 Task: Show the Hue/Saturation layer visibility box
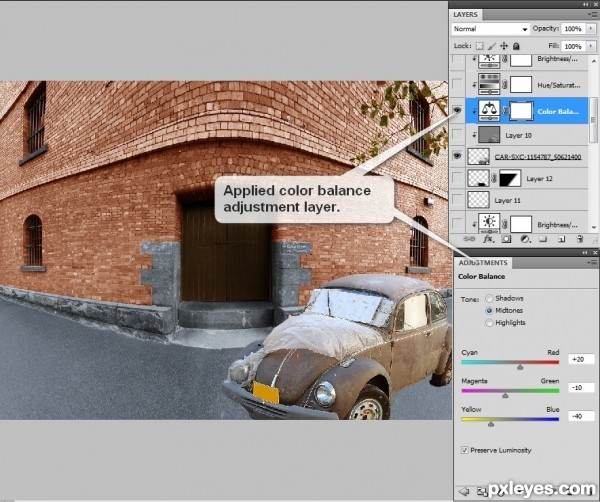[457, 84]
